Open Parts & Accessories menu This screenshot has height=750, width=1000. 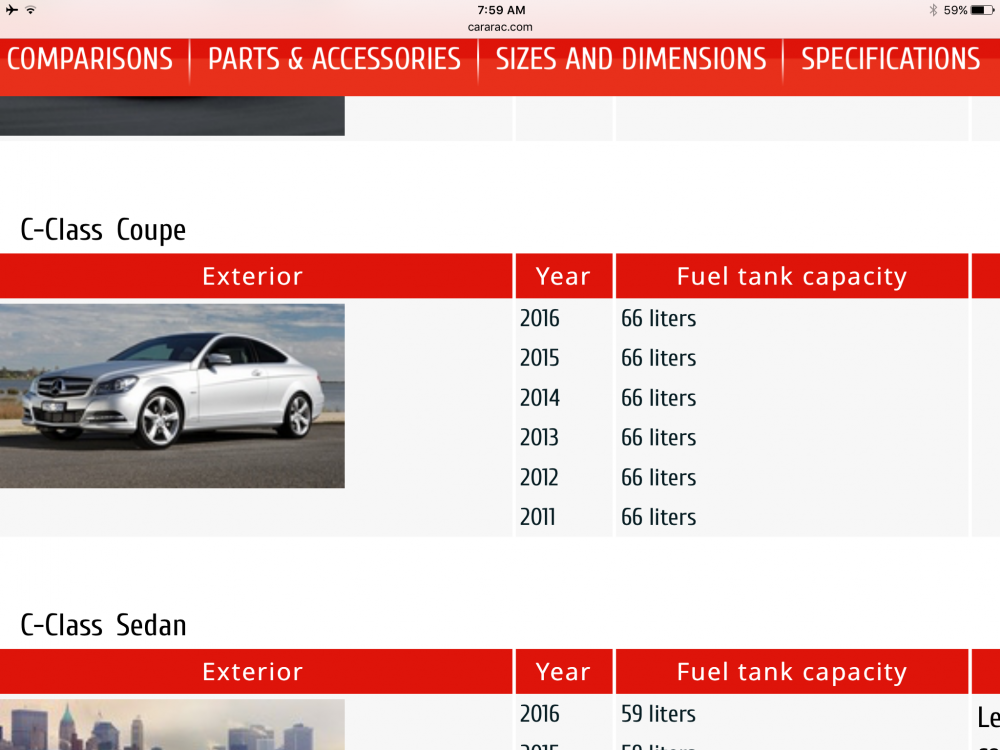[x=334, y=59]
